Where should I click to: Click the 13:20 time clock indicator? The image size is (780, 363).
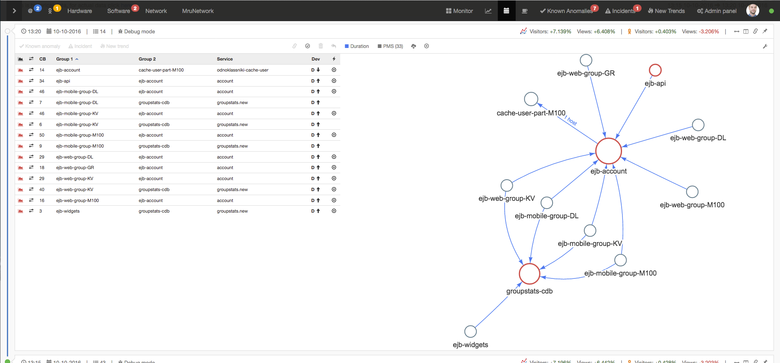click(x=31, y=31)
